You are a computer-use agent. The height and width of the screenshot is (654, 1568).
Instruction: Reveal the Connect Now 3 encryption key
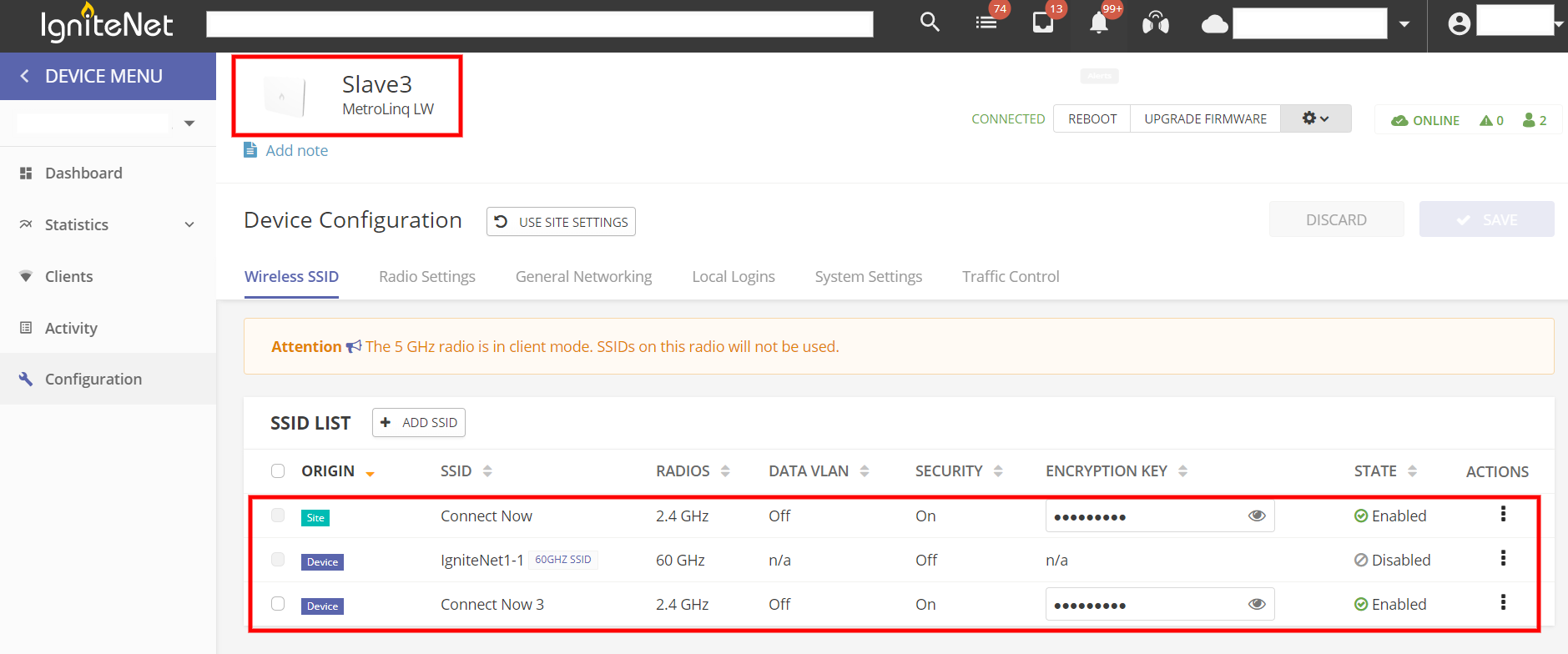click(x=1257, y=604)
